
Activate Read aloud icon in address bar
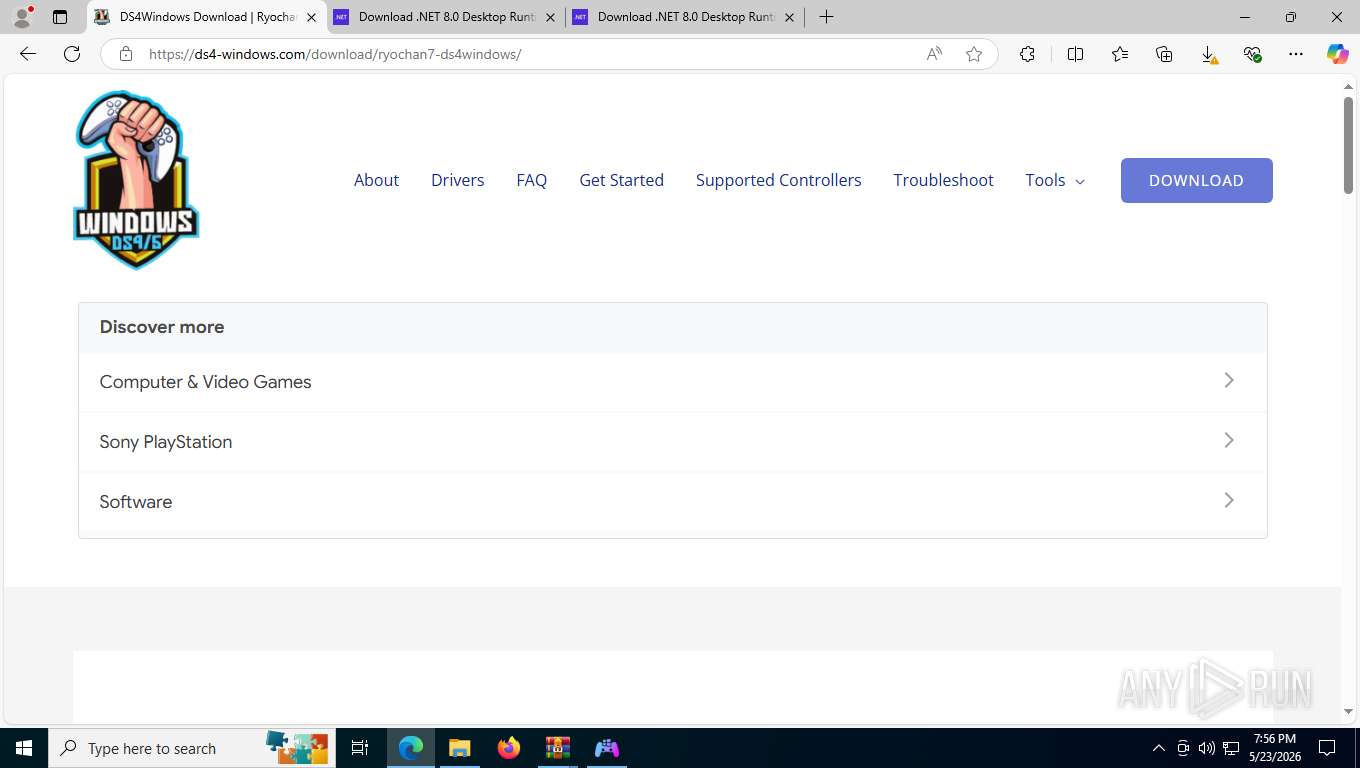pyautogui.click(x=934, y=54)
